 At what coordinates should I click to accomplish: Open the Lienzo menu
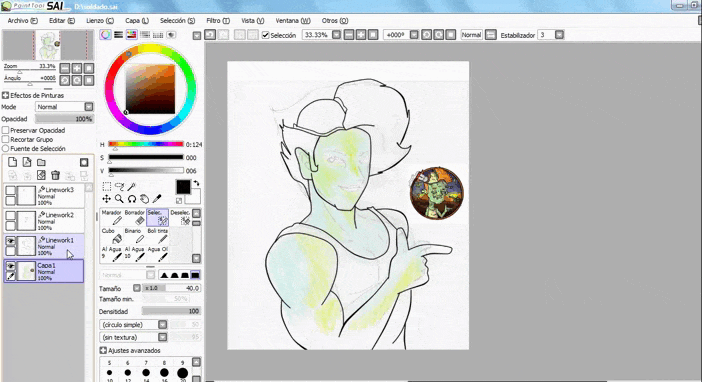click(100, 21)
